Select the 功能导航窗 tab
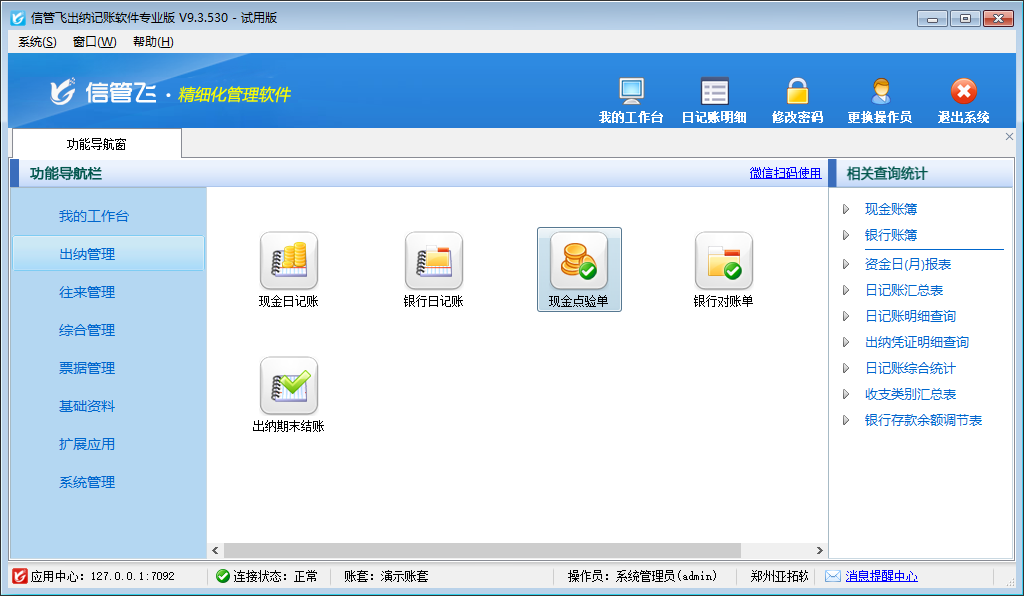 96,144
